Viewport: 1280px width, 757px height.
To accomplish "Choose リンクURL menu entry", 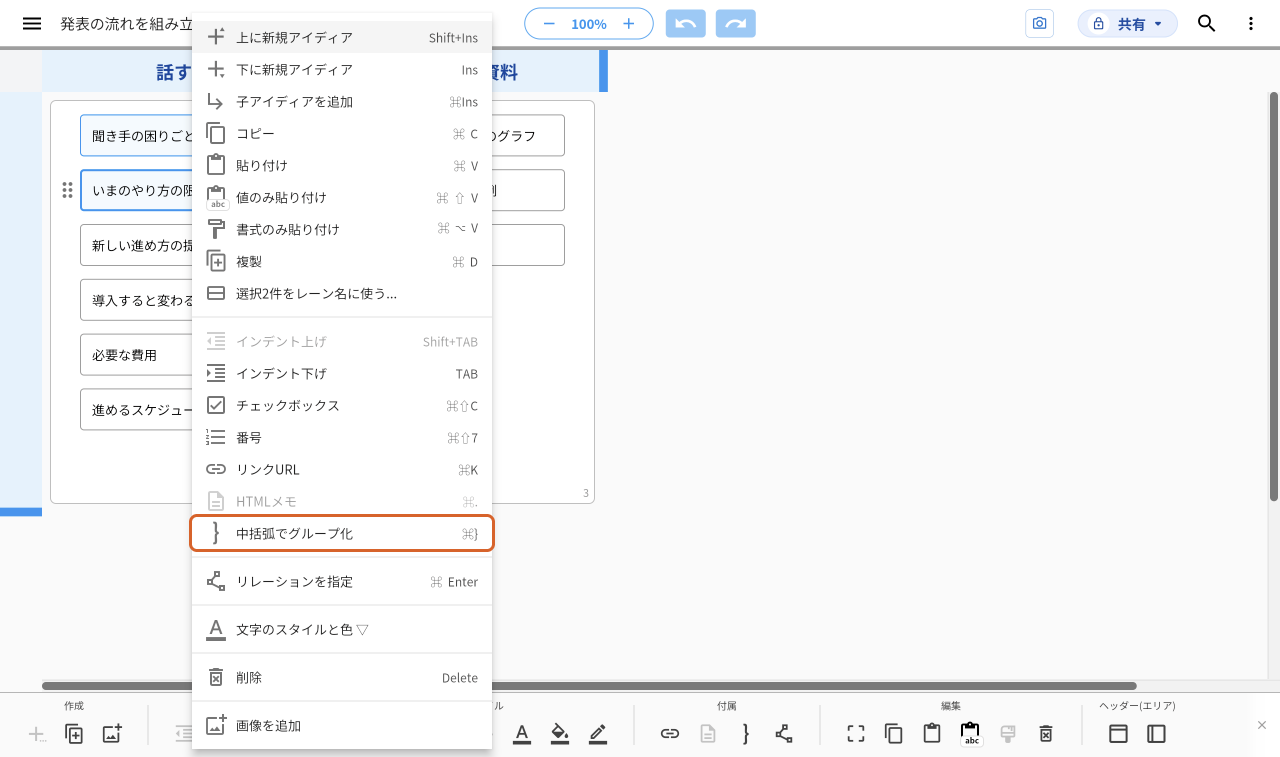I will tap(342, 469).
